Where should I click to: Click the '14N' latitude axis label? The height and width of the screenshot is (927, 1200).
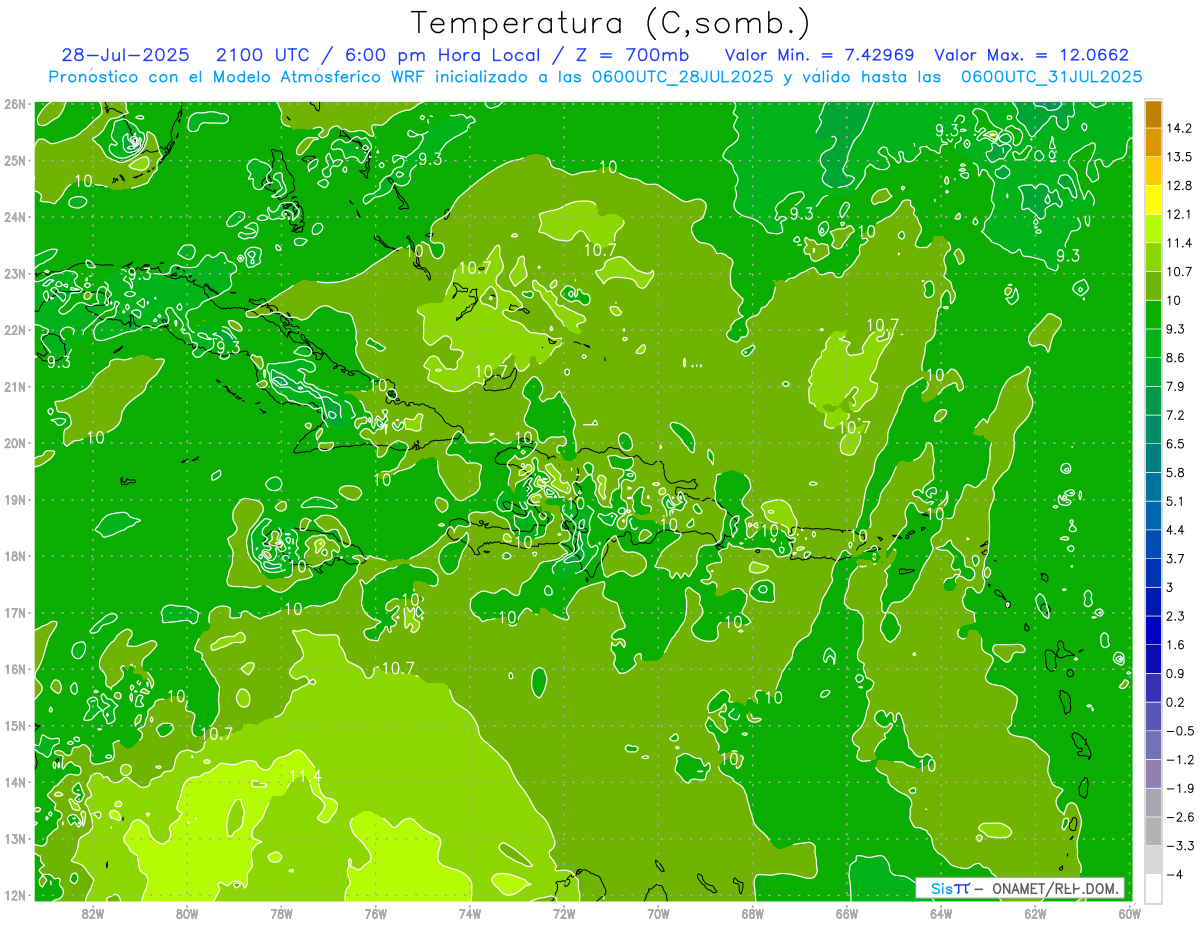click(x=15, y=782)
